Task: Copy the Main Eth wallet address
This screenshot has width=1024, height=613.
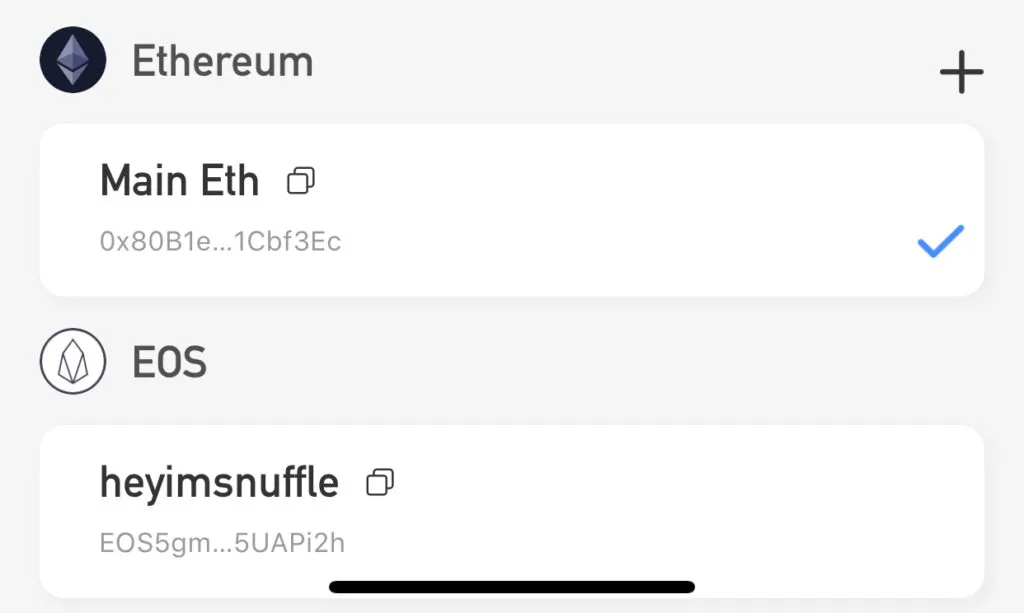Action: click(301, 181)
